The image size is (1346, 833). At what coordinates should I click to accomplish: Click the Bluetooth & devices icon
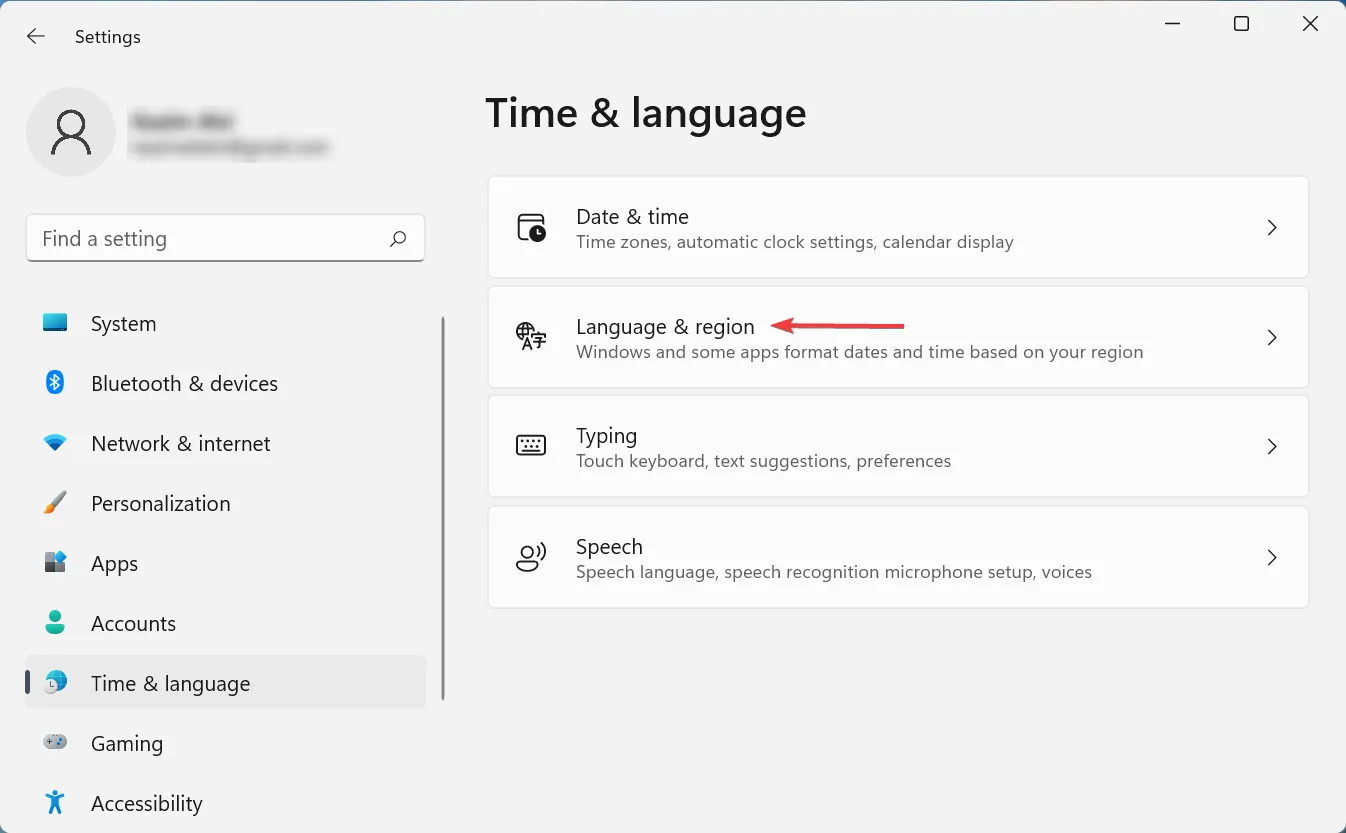point(55,383)
